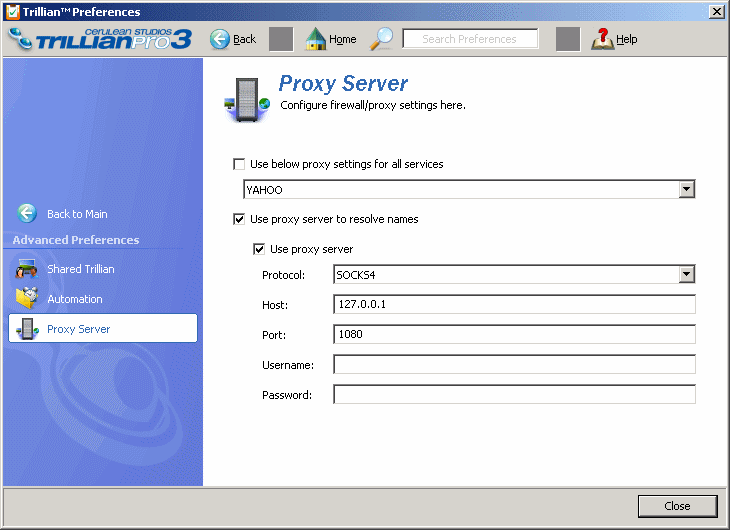This screenshot has height=530, width=730.
Task: Click the Proxy Server sidebar icon
Action: tap(27, 328)
